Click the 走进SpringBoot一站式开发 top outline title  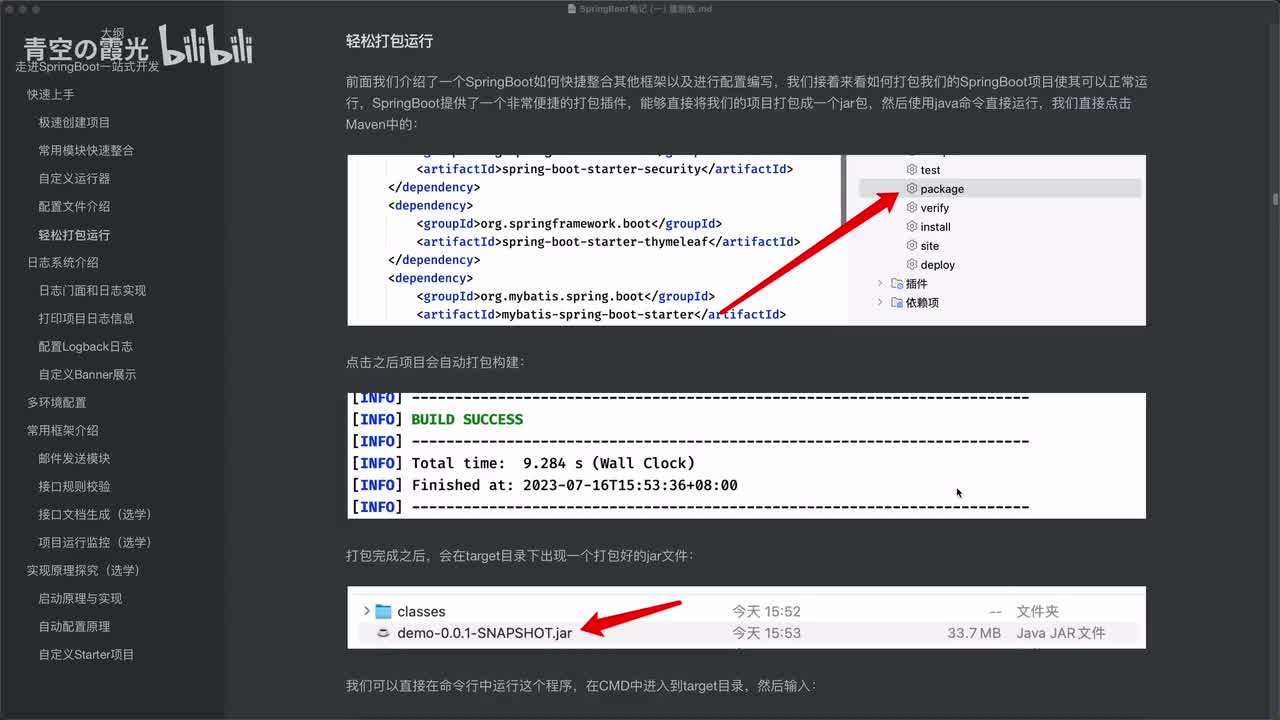pyautogui.click(x=88, y=66)
